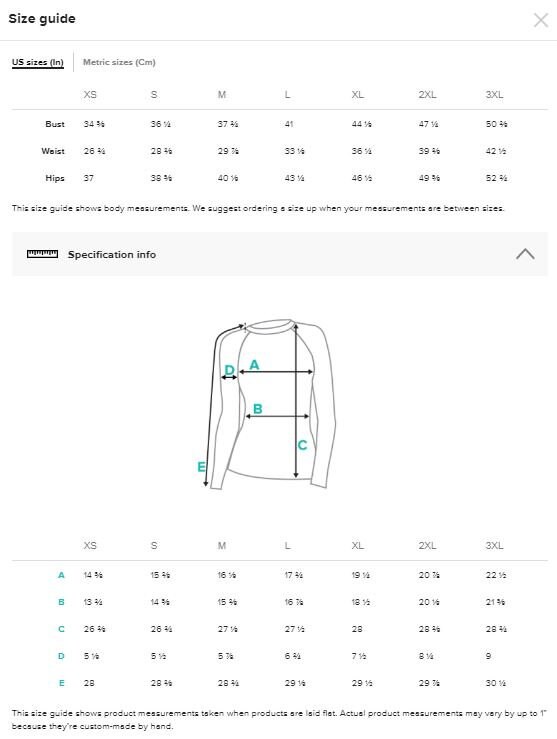
Task: Click the D sleeve width label on diagram
Action: 229,370
